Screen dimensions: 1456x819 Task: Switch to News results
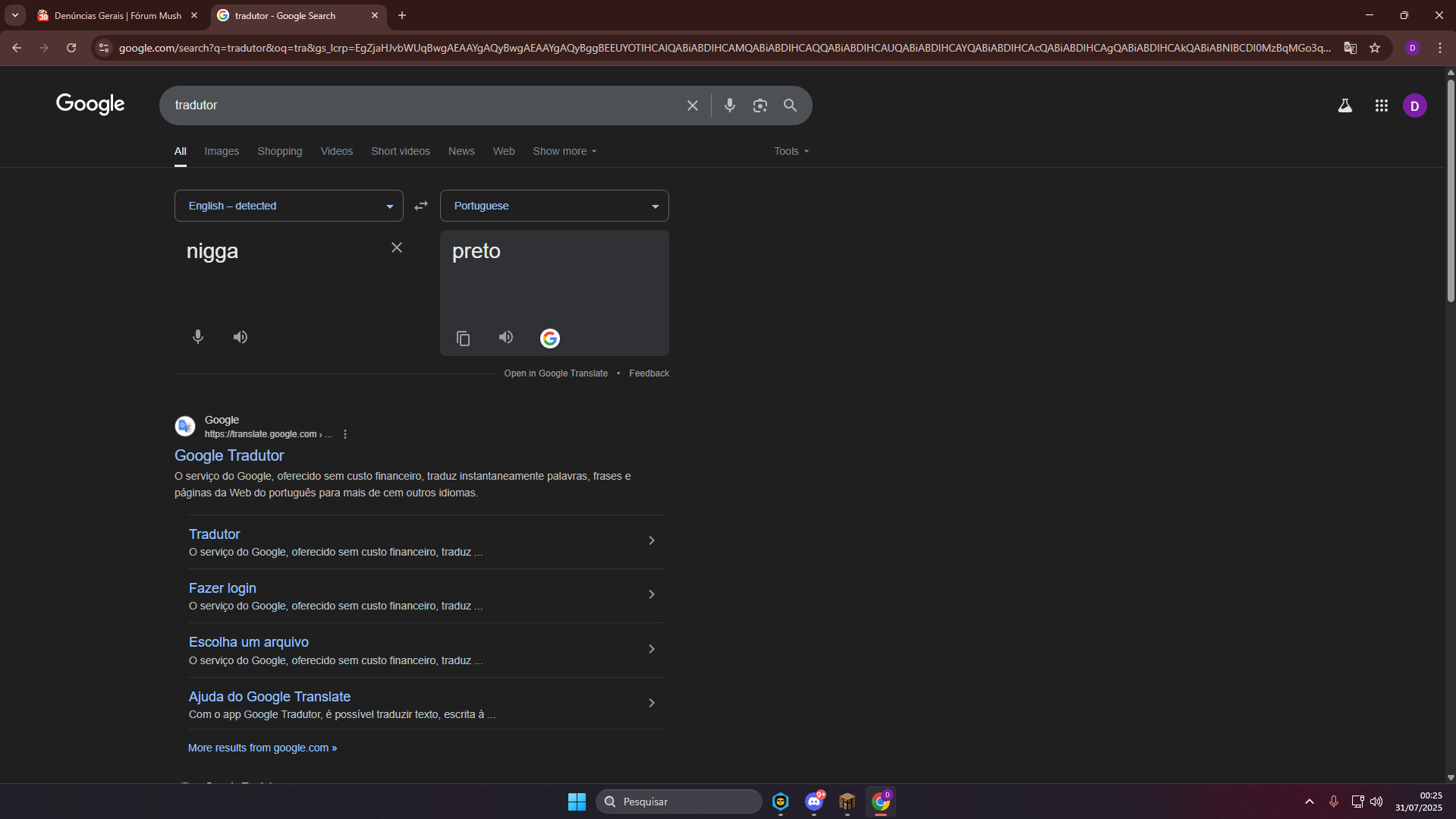coord(461,151)
